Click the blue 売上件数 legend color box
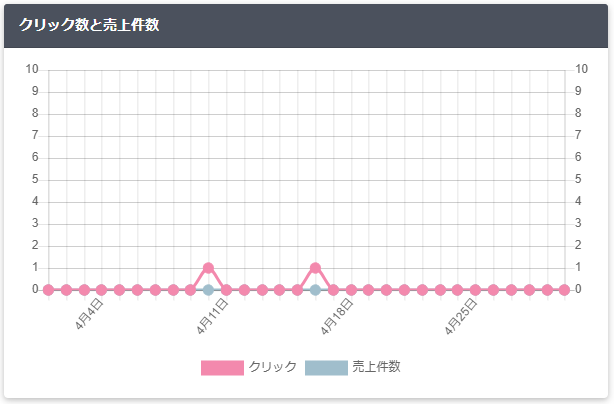 click(326, 368)
